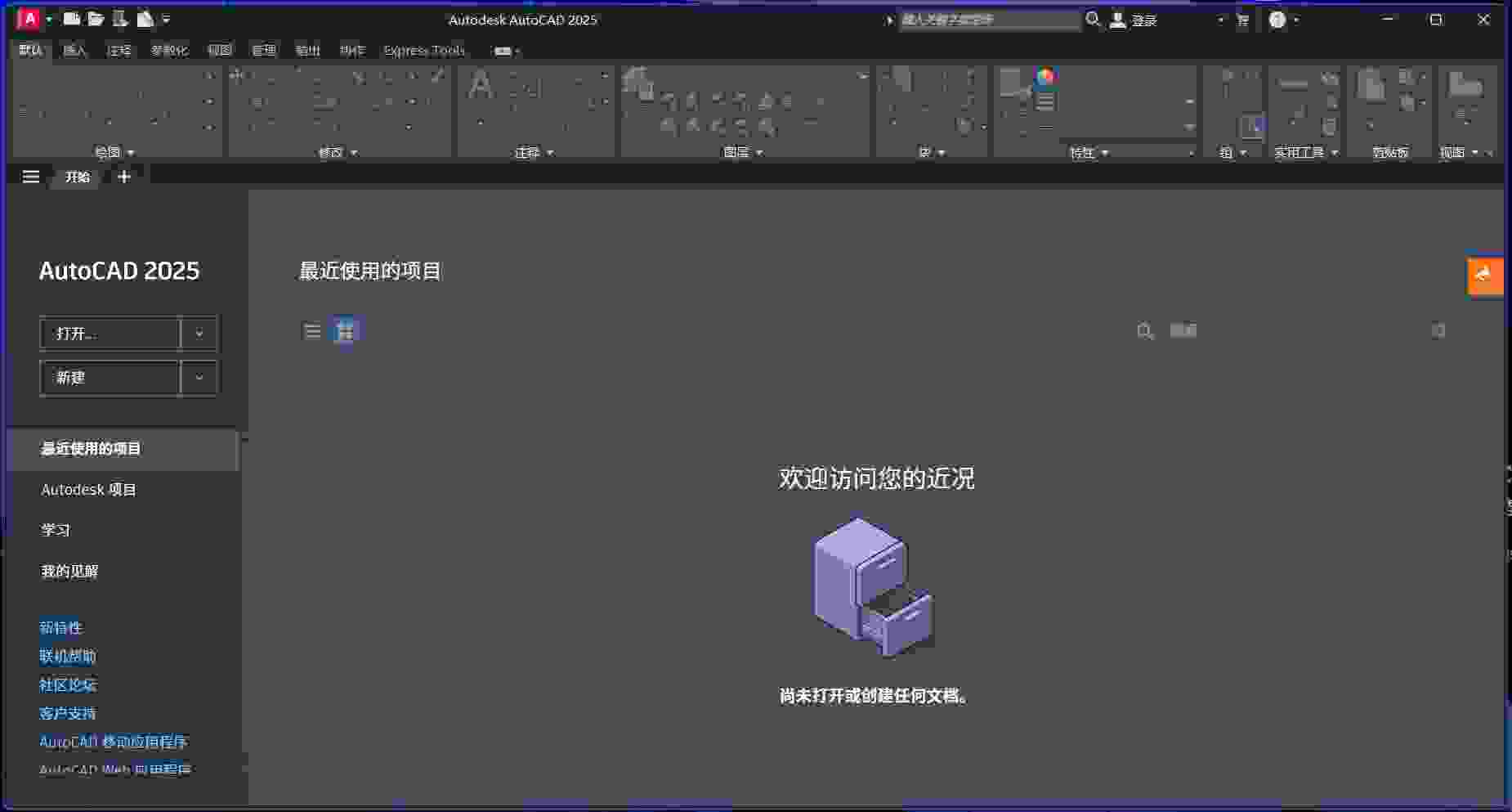Click the AutoCAD application menu logo
The width and height of the screenshot is (1512, 812).
point(29,19)
